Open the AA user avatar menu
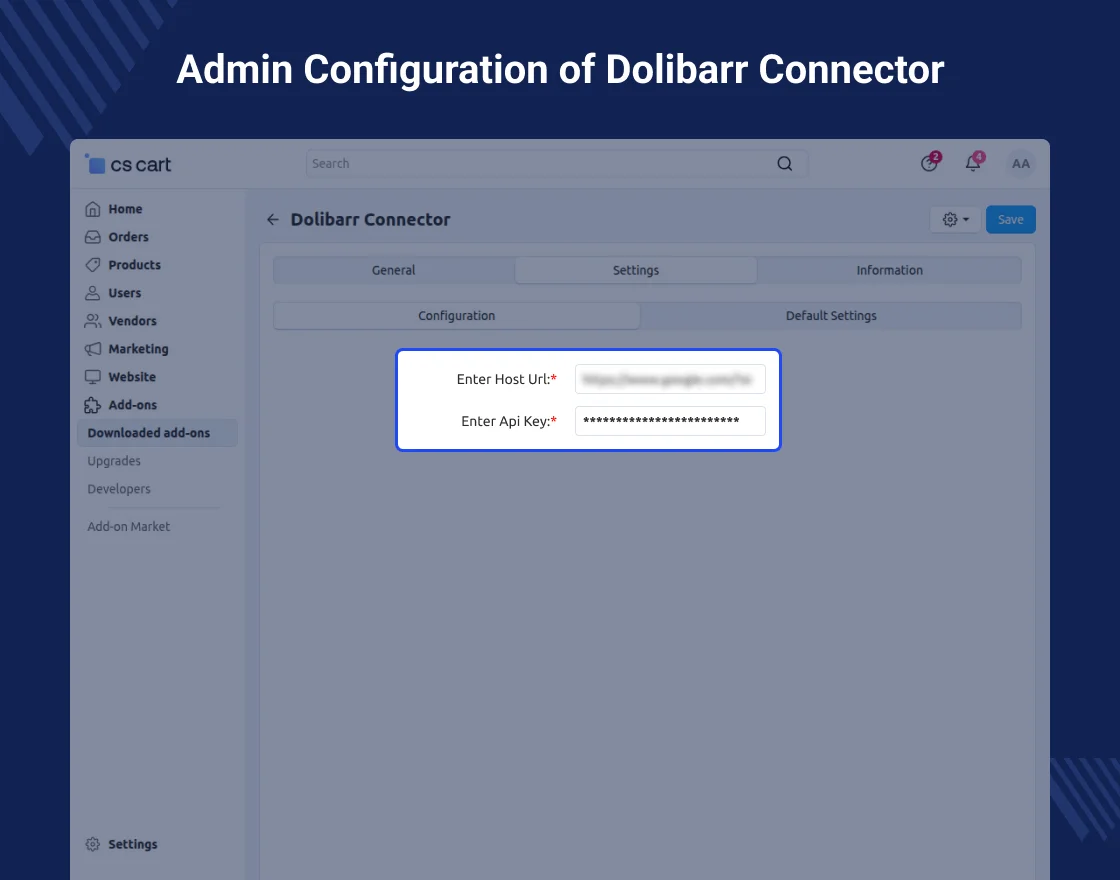1120x880 pixels. 1021,164
